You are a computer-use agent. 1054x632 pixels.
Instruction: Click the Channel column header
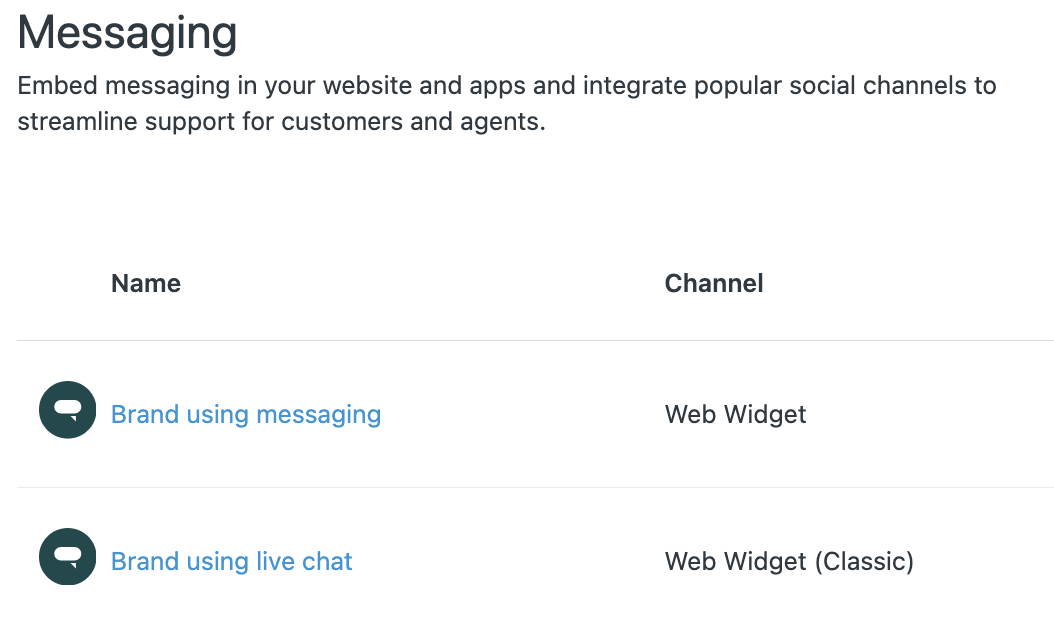tap(713, 283)
